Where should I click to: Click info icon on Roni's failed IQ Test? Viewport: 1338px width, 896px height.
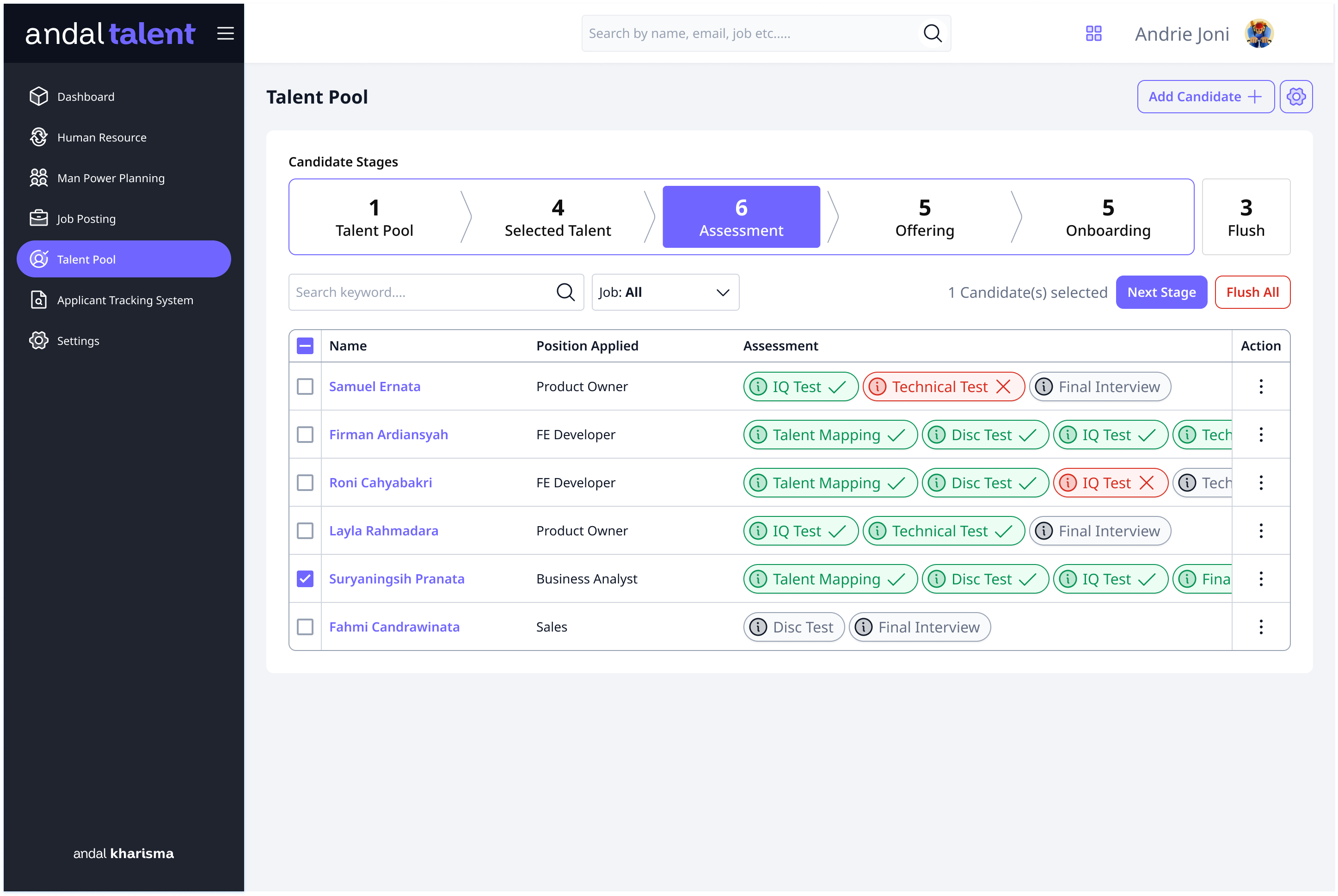point(1067,482)
